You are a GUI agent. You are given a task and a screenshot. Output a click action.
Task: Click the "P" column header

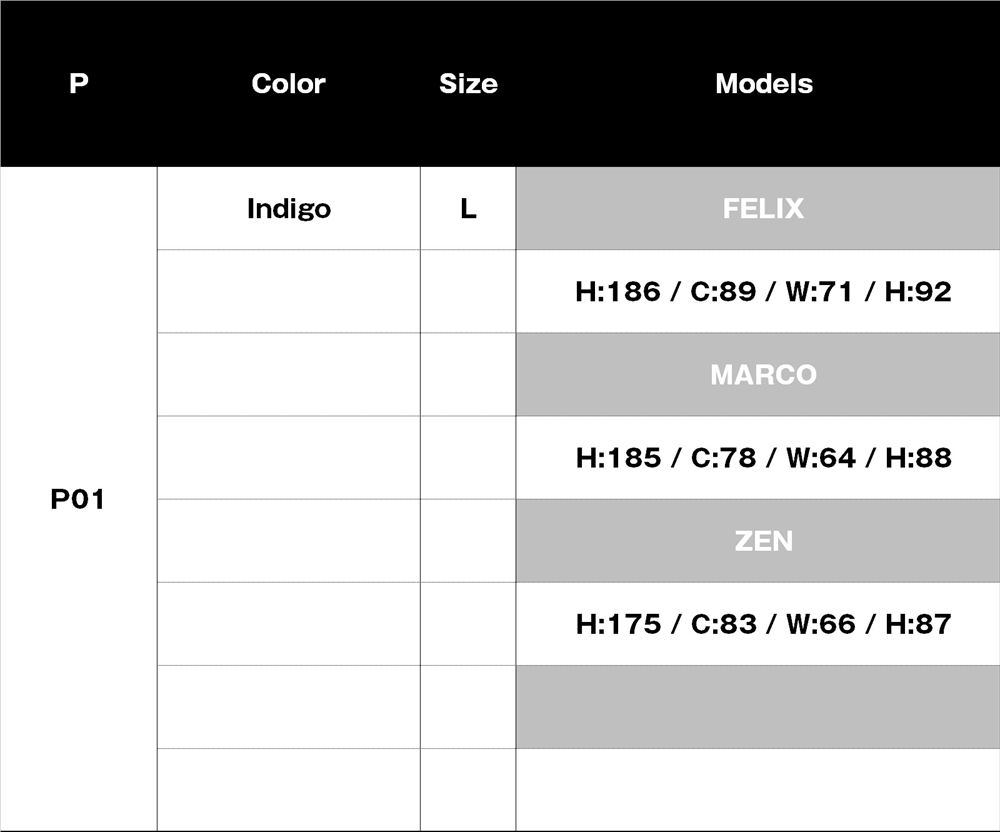point(79,84)
